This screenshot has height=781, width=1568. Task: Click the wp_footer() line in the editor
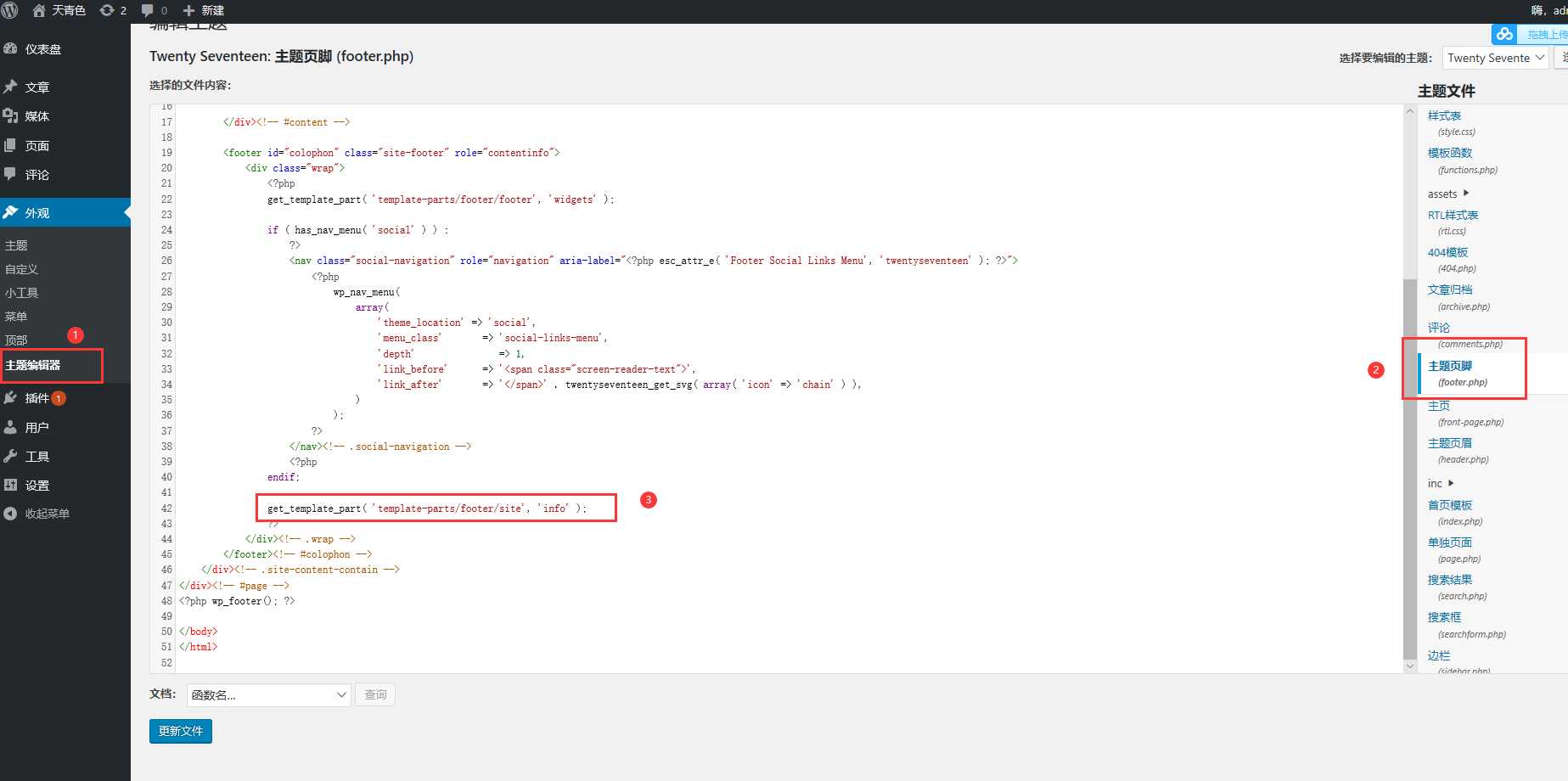click(x=237, y=601)
